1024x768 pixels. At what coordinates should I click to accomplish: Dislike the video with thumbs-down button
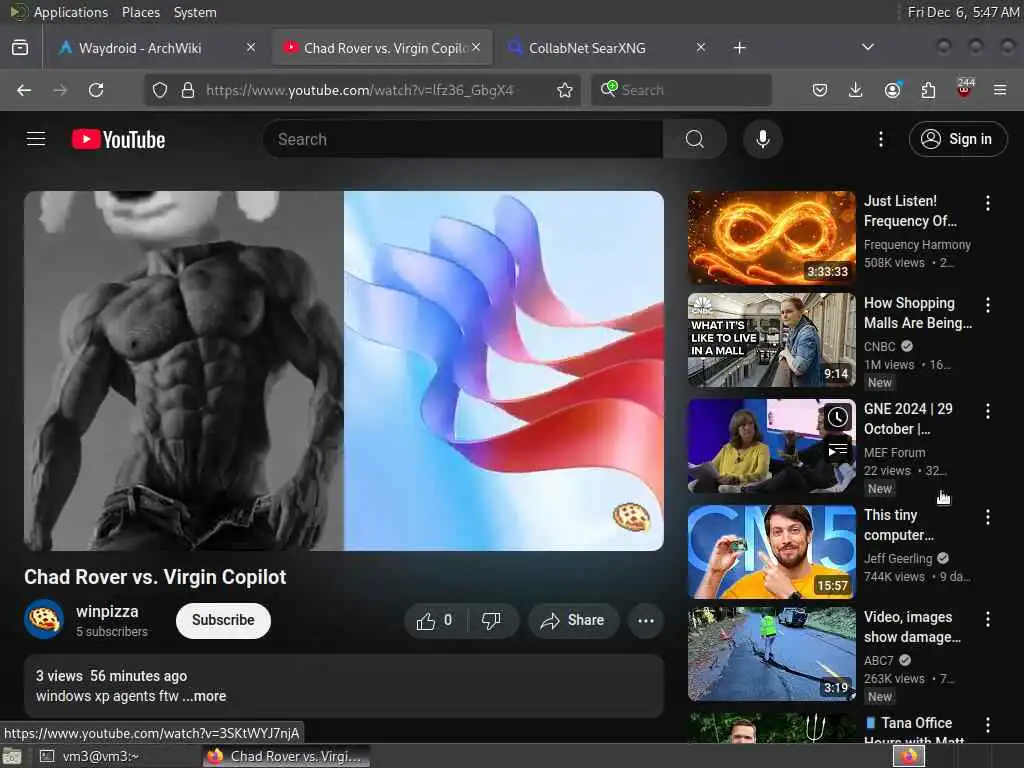coord(492,620)
